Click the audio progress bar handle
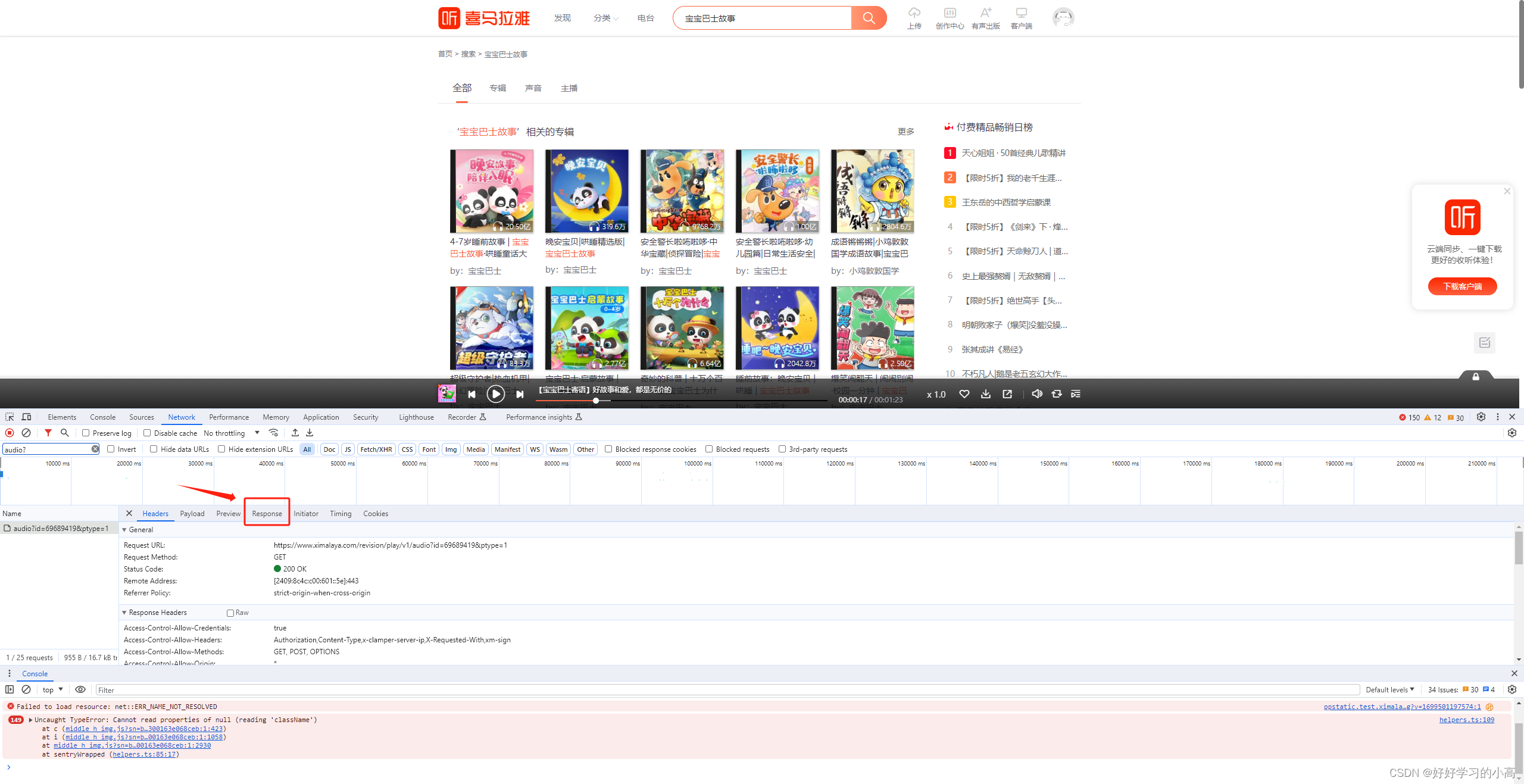Screen dimensions: 1524x784 point(596,401)
